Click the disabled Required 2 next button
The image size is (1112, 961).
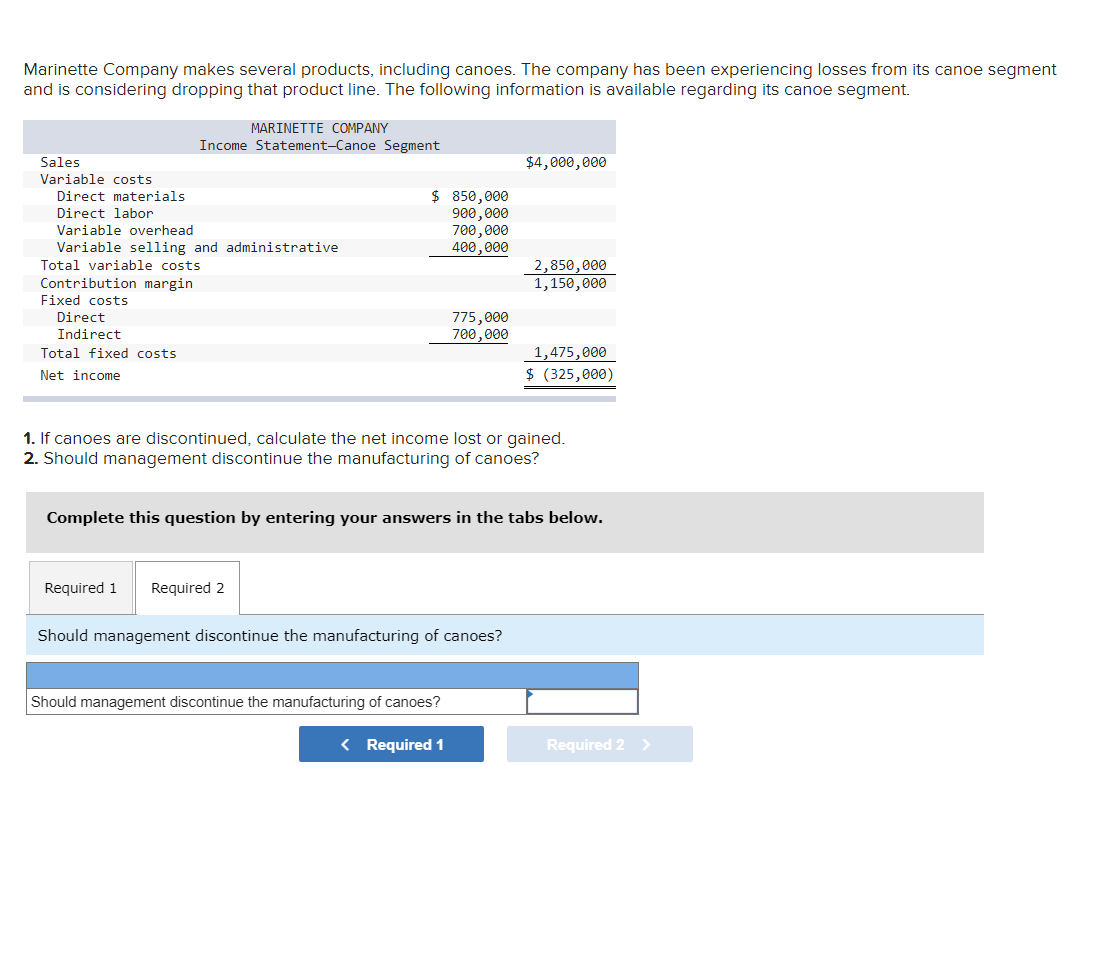[599, 744]
